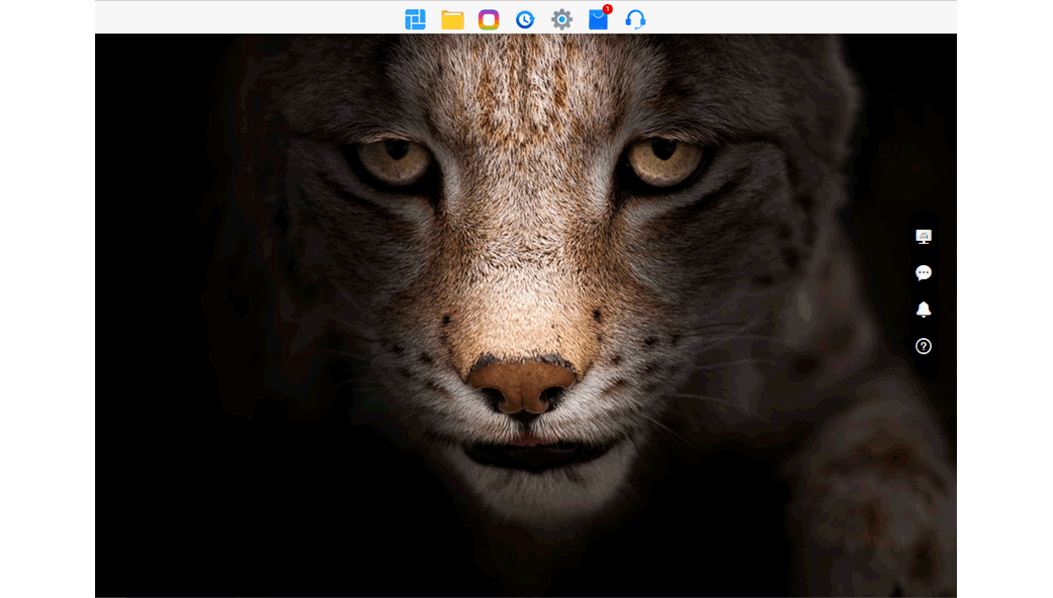Open the monitor chart icon on the right side

click(923, 236)
